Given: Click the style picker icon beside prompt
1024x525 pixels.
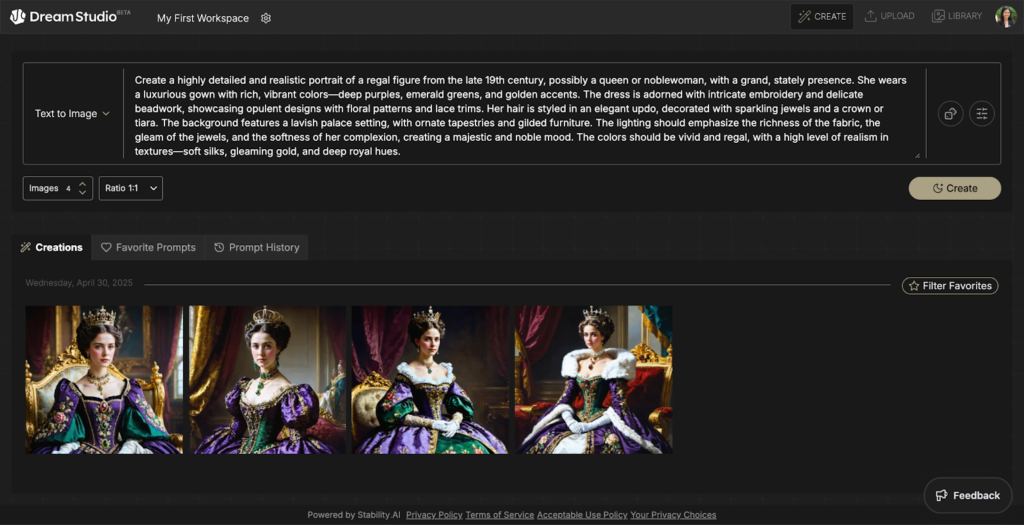Looking at the screenshot, I should click(x=950, y=114).
